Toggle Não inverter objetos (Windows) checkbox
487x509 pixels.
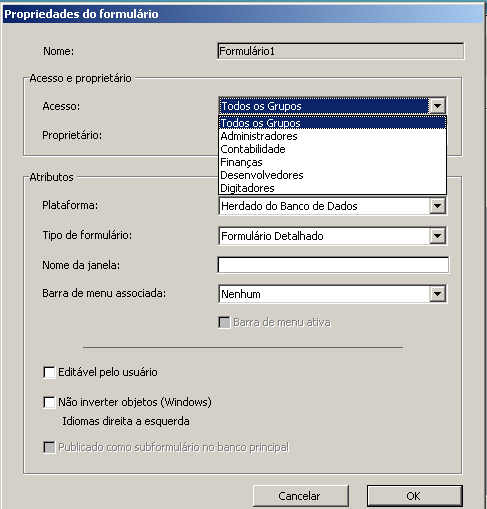49,402
